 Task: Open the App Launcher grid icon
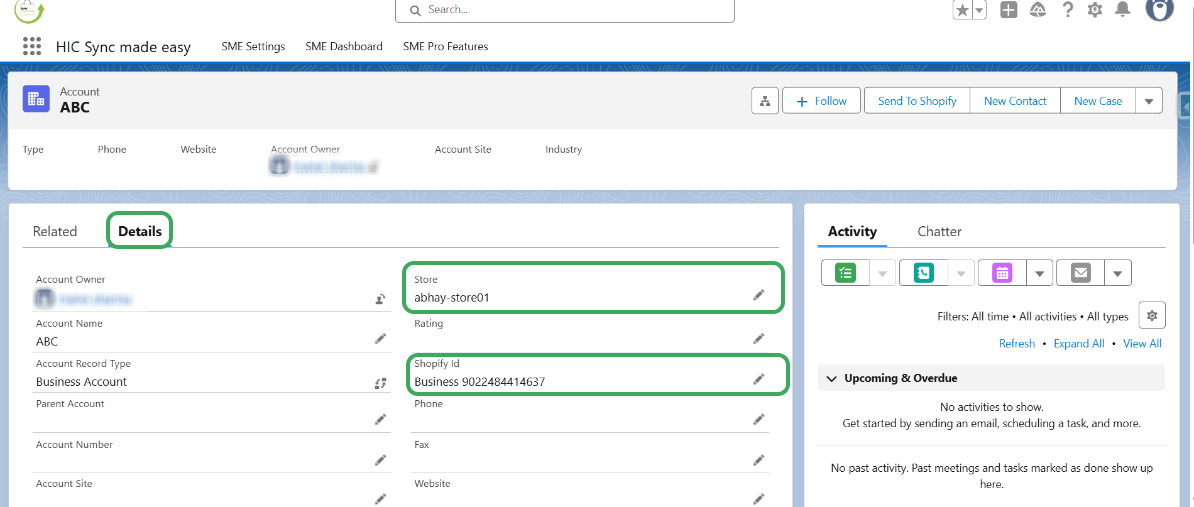(32, 46)
